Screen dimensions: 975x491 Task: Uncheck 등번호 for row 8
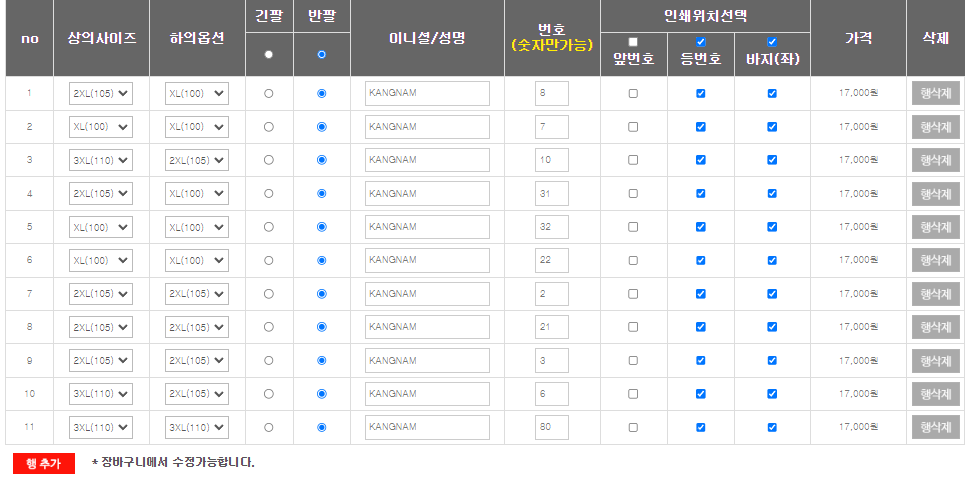pos(701,327)
